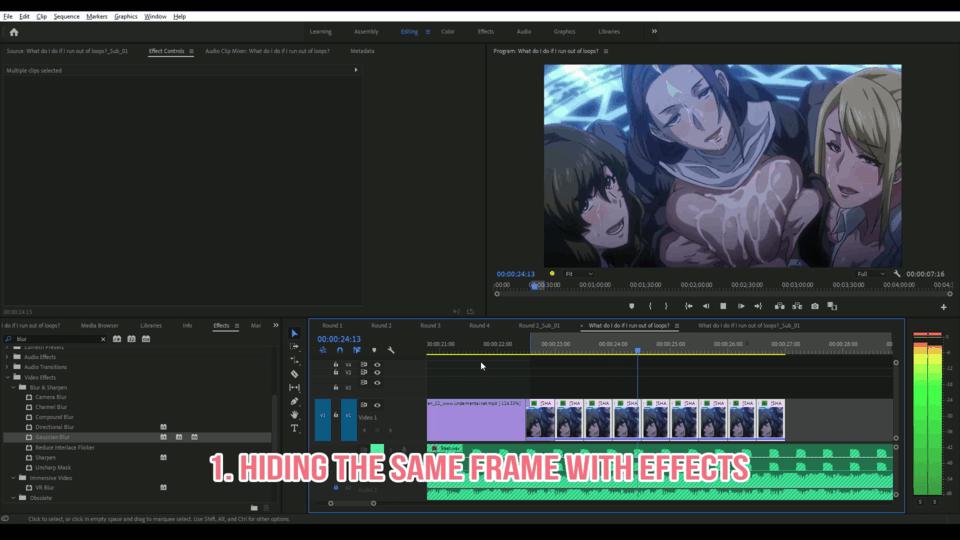Select the Type tool

click(x=294, y=428)
